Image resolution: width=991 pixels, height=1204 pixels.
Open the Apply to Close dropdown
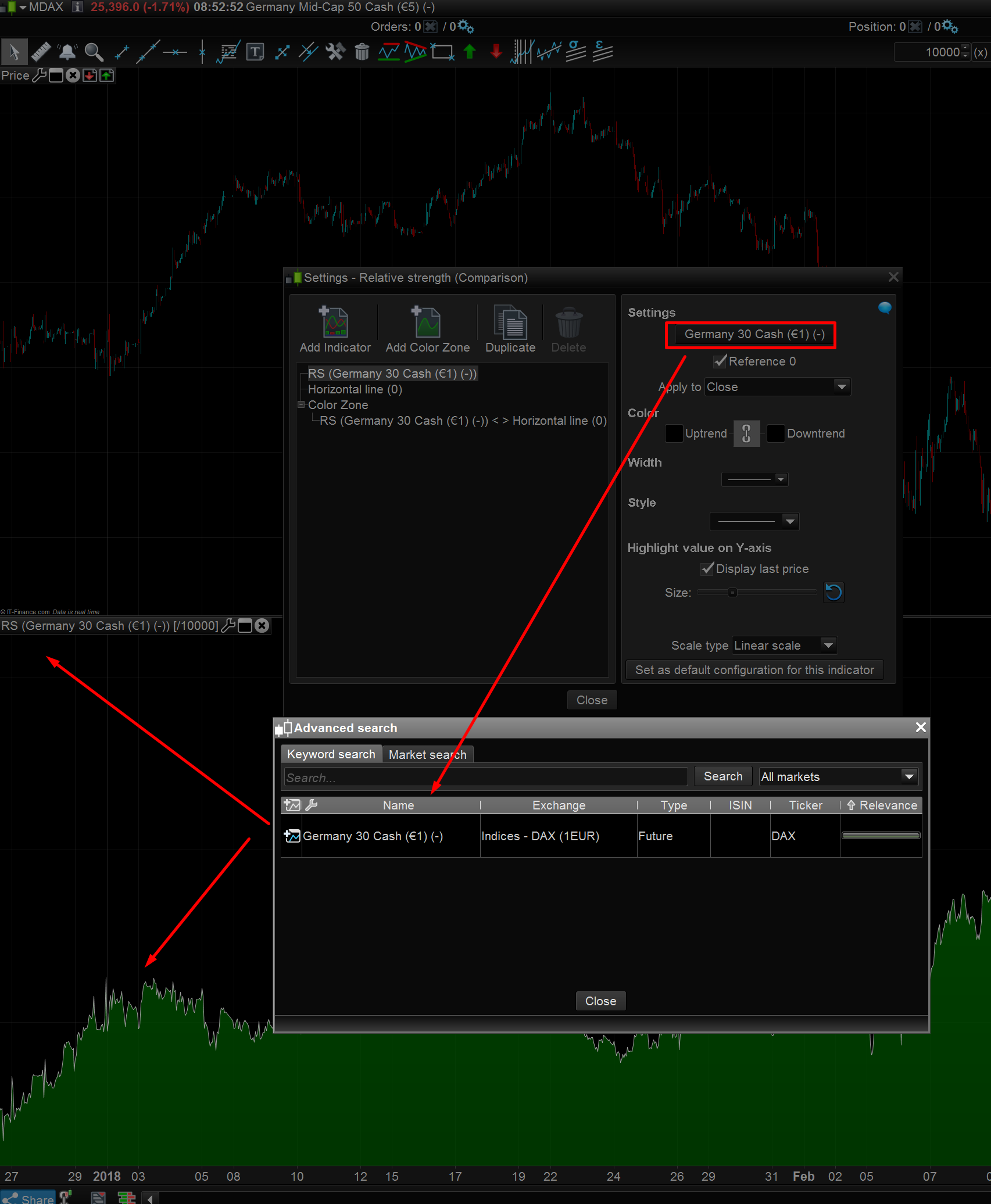pos(778,387)
